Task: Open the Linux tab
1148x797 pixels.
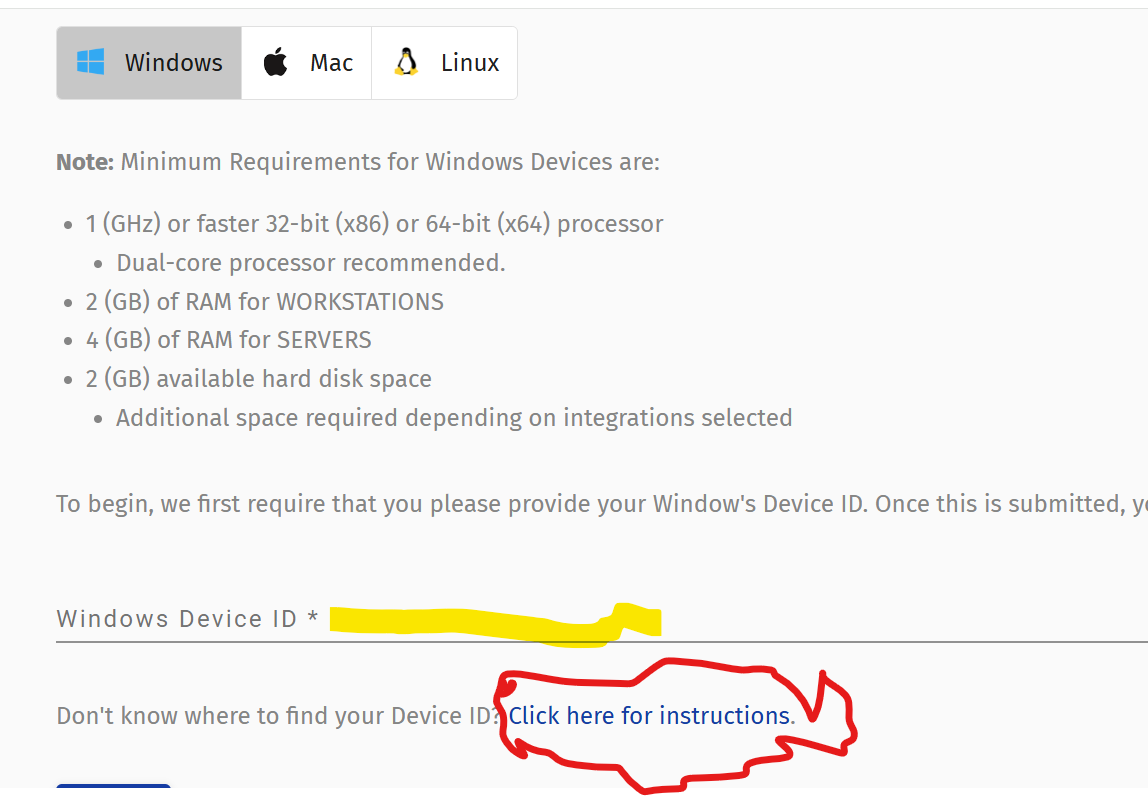Action: 445,63
